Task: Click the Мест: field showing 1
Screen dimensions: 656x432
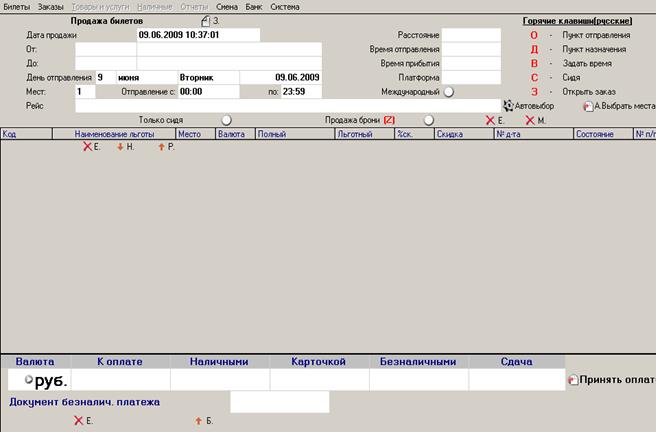Action: coord(85,92)
